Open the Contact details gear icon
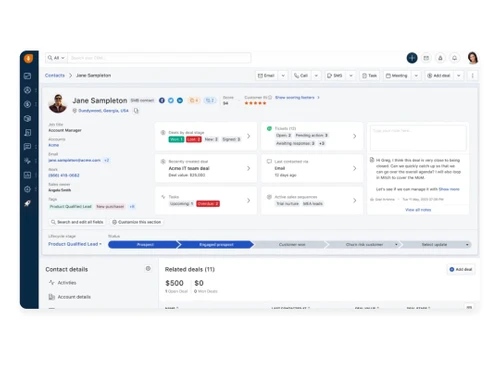Viewport: 500px width, 375px height. 148,268
